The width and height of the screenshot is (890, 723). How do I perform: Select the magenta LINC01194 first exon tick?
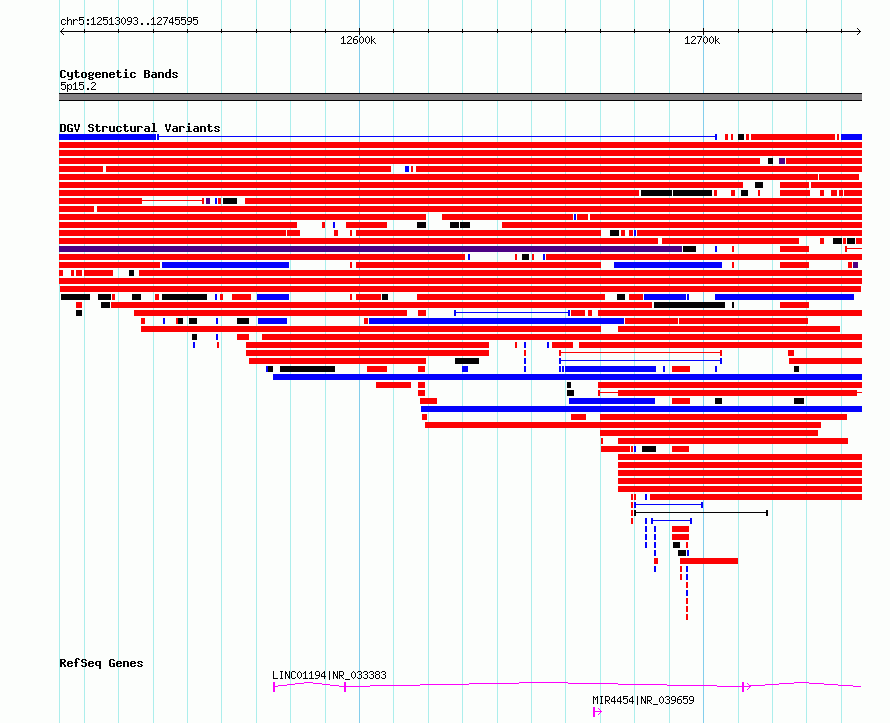pyautogui.click(x=275, y=687)
